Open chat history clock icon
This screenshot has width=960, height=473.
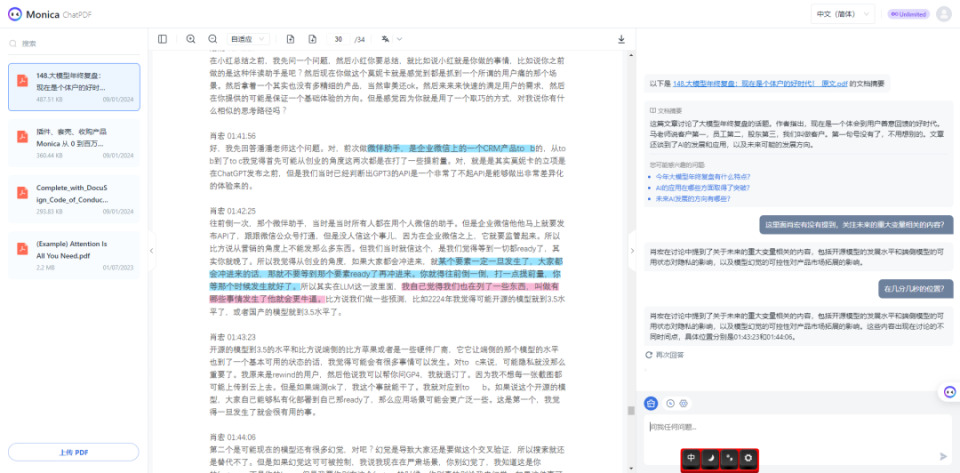point(670,403)
